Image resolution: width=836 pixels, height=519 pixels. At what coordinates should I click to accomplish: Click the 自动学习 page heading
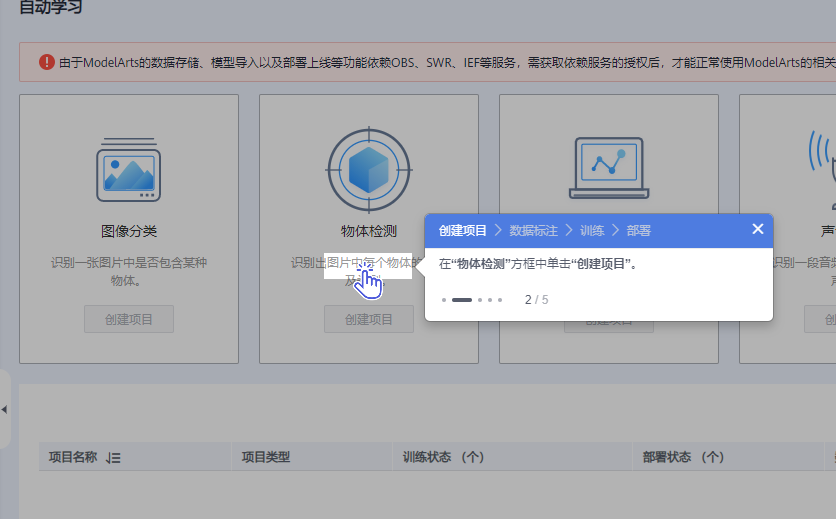(x=51, y=7)
